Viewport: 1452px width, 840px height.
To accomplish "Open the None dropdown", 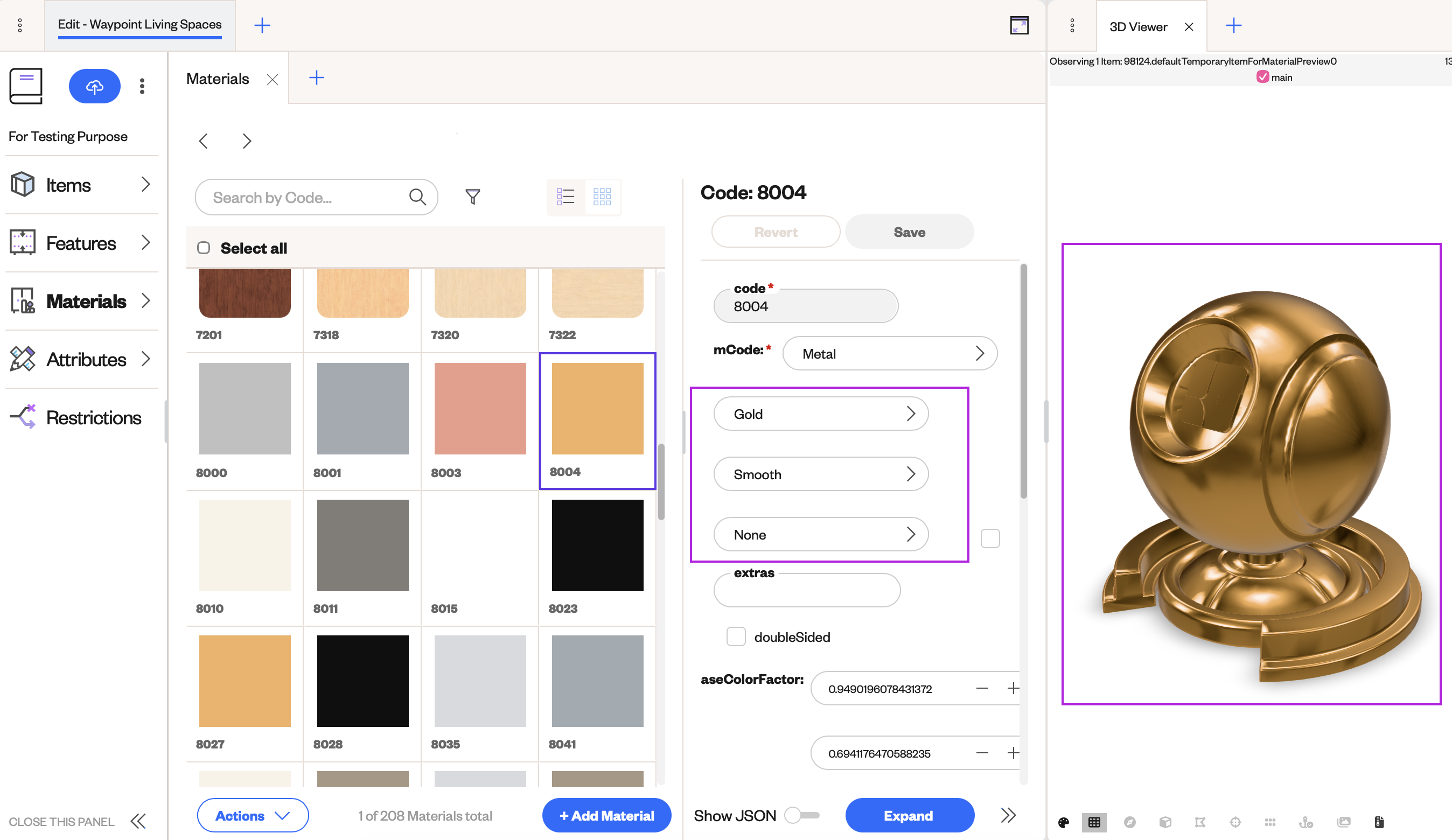I will click(820, 535).
